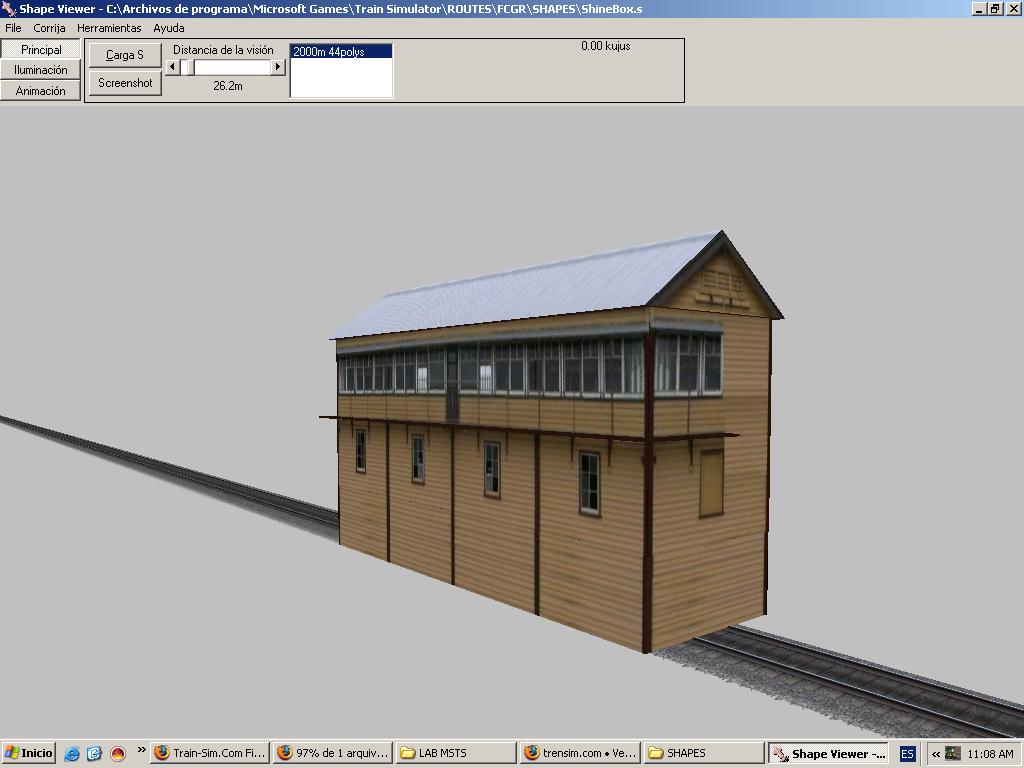Open the File menu
This screenshot has height=768, width=1024.
tap(13, 28)
